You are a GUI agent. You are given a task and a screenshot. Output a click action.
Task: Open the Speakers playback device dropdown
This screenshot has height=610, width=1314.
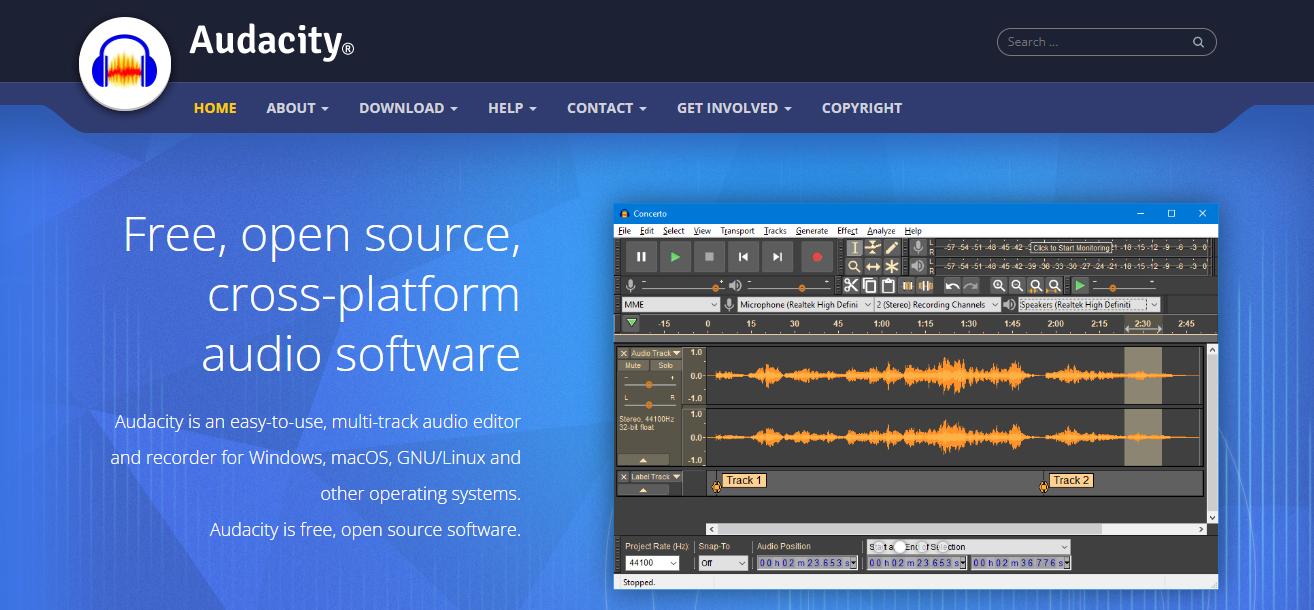pyautogui.click(x=1089, y=305)
